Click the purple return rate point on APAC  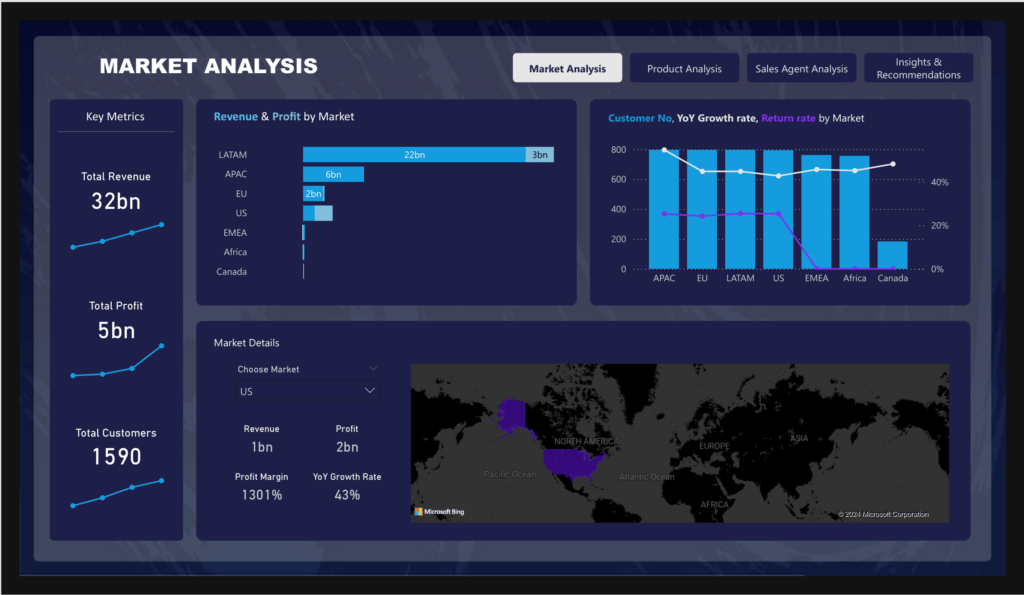coord(664,214)
